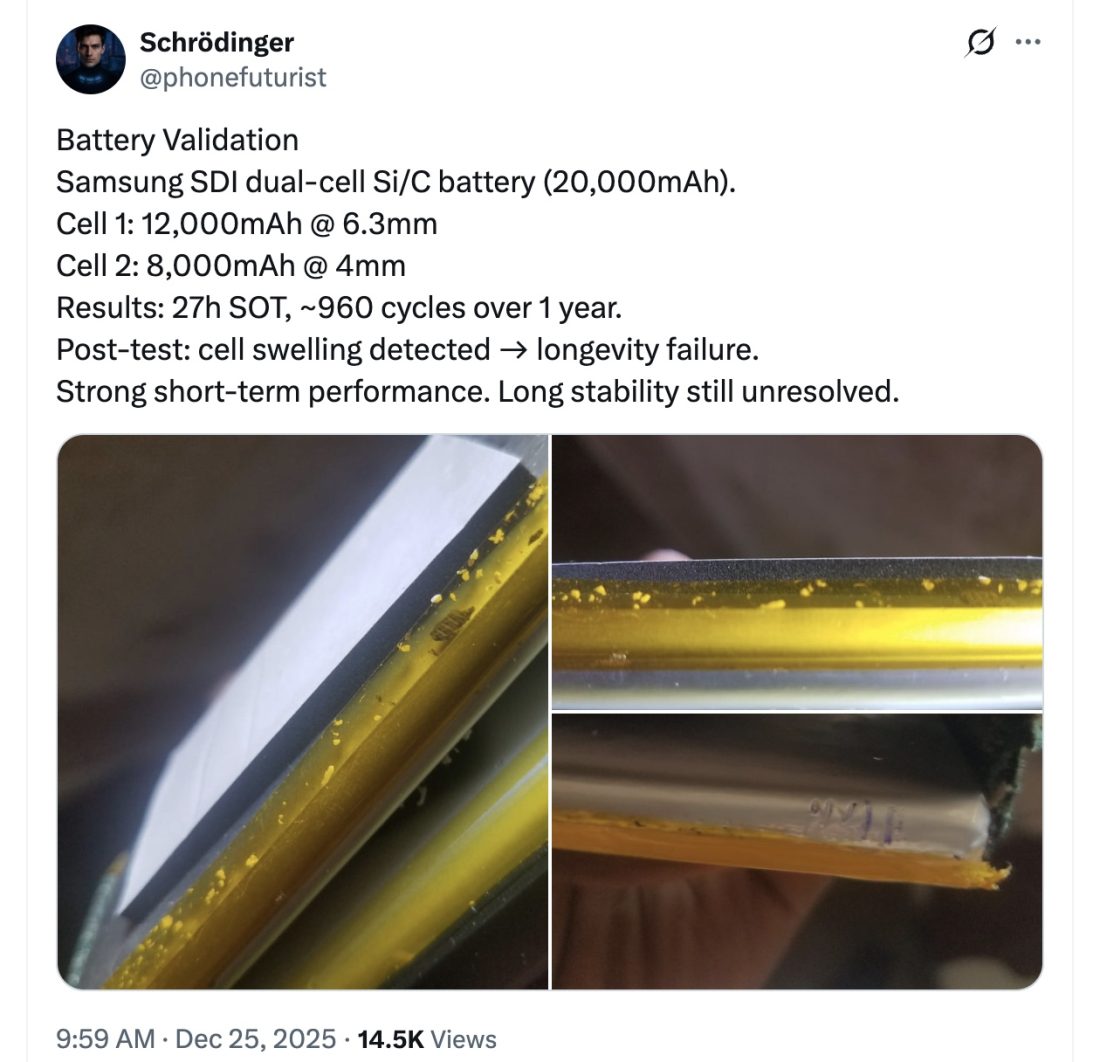
Task: Click the Long stability still unresolved sentence
Action: tap(699, 391)
